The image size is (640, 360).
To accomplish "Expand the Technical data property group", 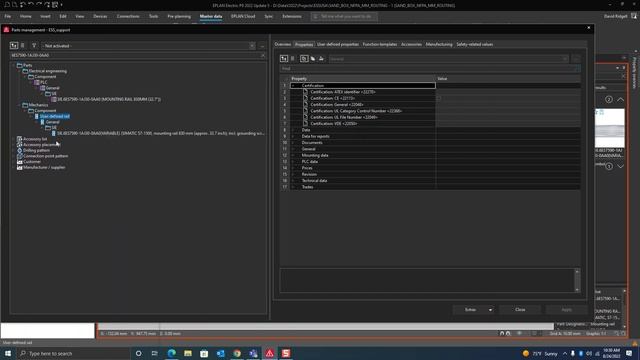I will (x=293, y=181).
